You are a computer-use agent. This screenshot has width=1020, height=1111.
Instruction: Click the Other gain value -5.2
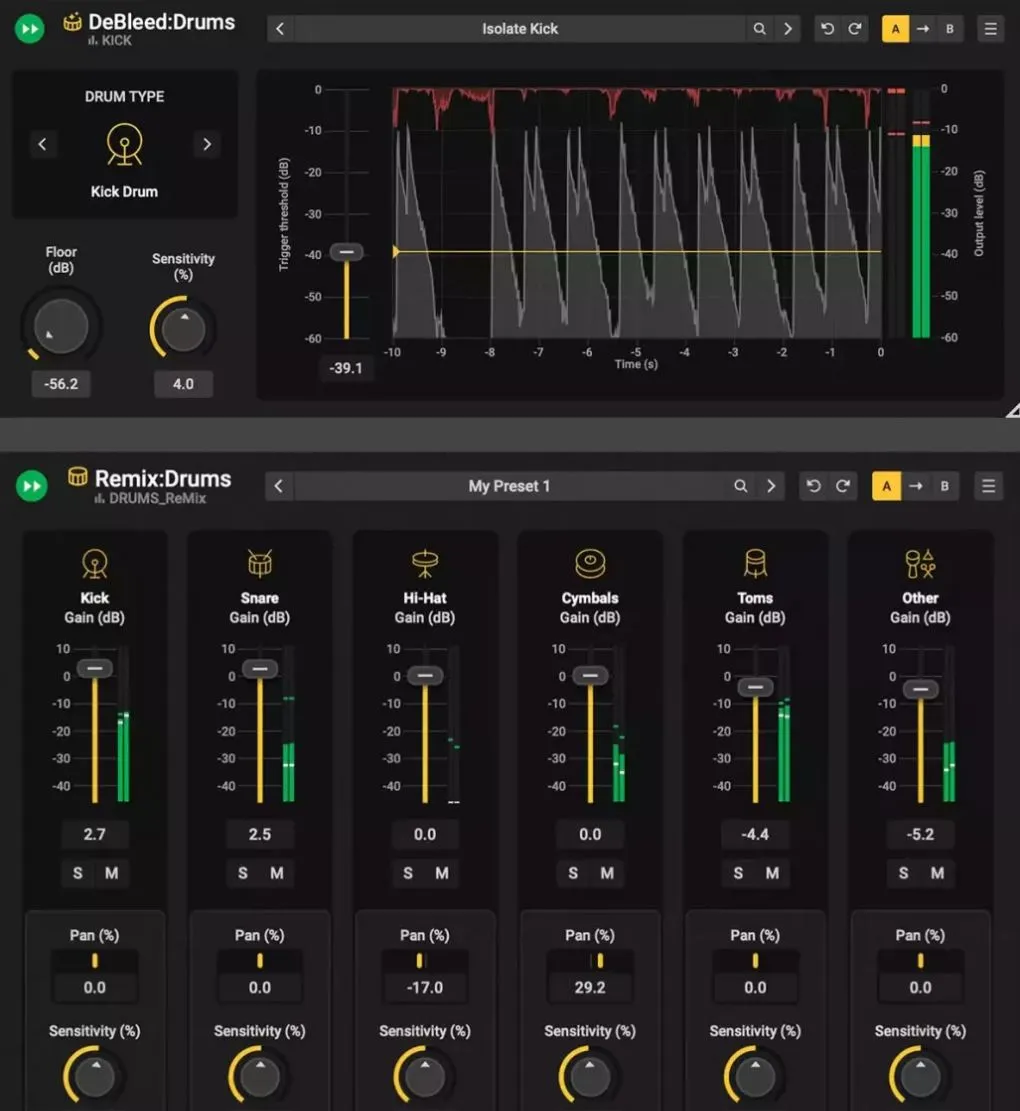point(920,835)
